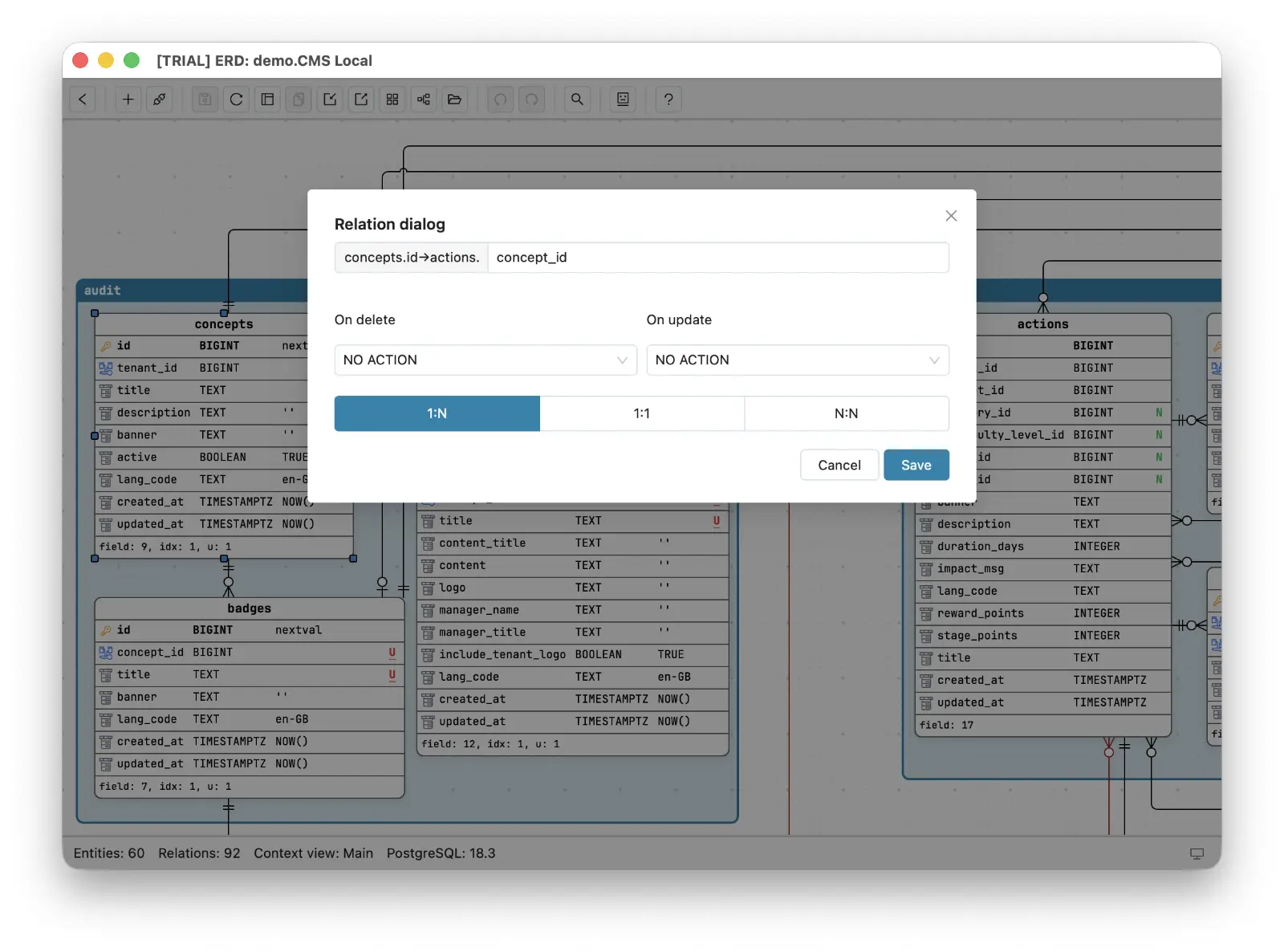Click the open folder toolbar icon
Screen dimensions: 1284x952
click(x=455, y=100)
